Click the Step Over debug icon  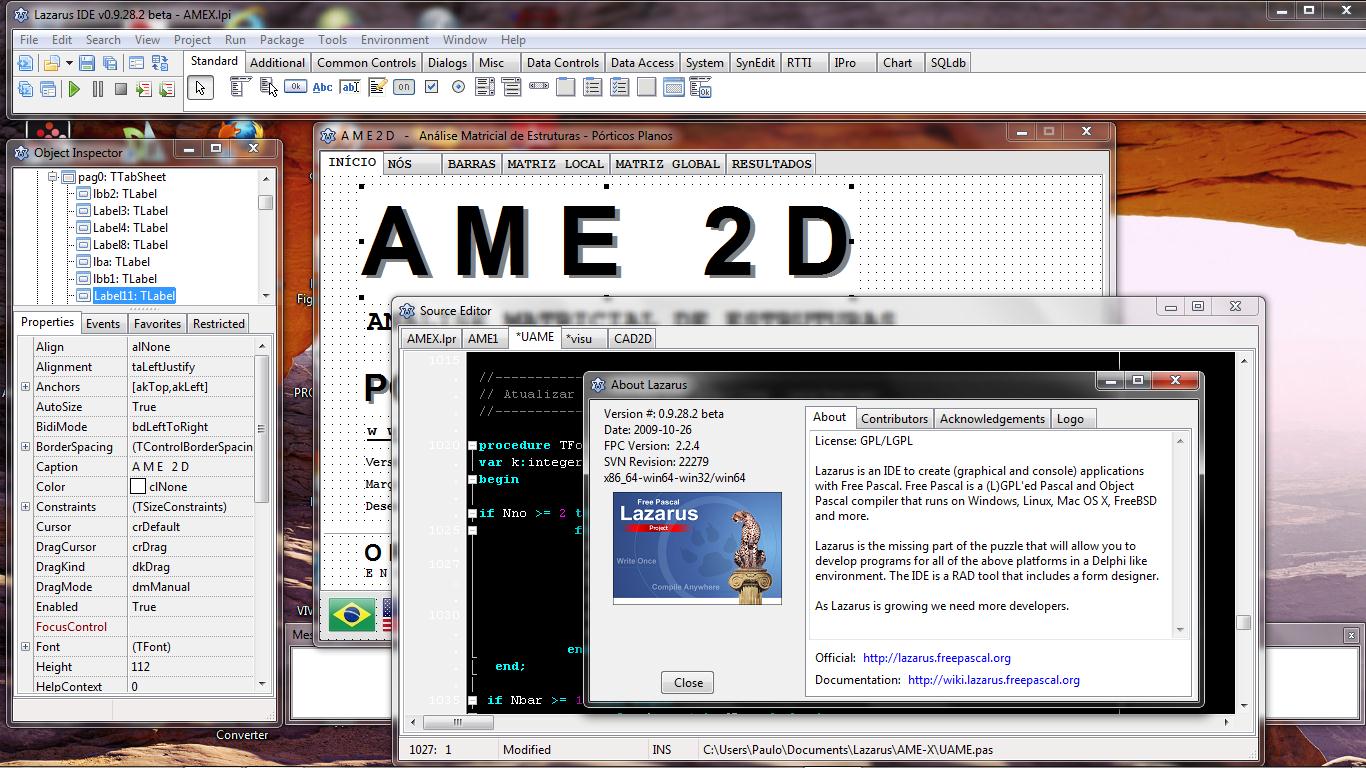166,89
